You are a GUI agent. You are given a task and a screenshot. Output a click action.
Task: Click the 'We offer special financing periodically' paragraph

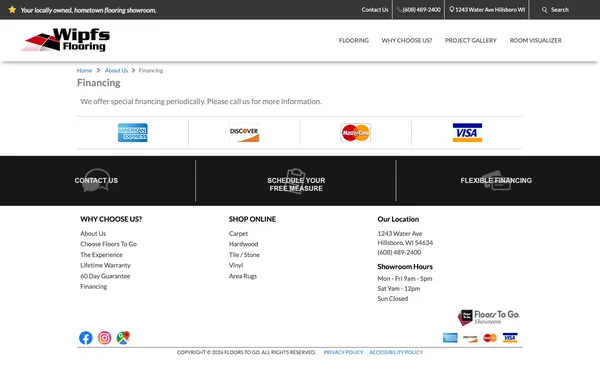click(201, 101)
